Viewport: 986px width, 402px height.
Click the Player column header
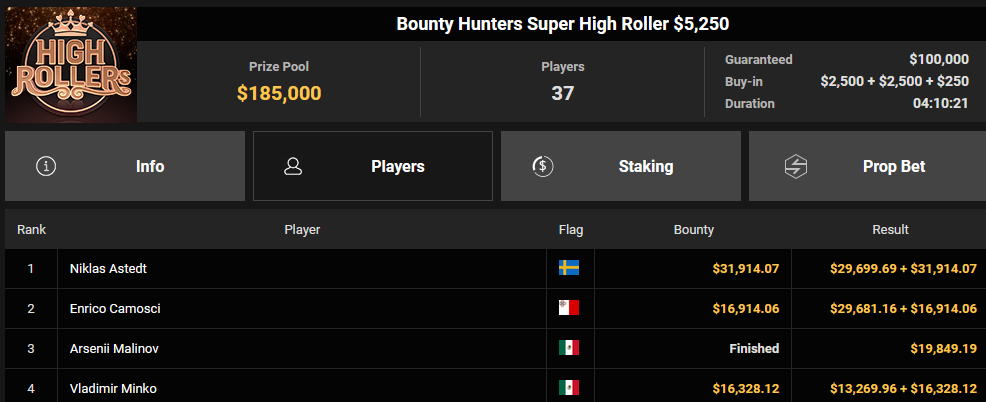(302, 230)
